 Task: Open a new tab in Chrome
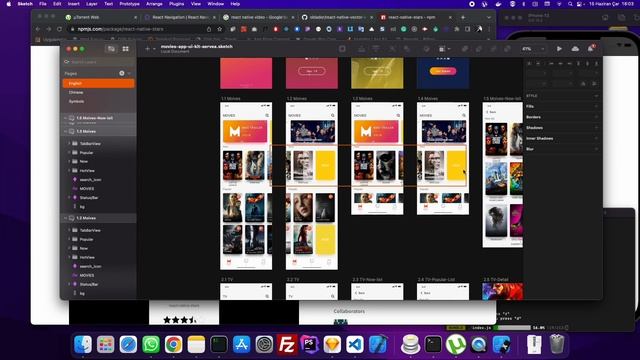pos(463,17)
